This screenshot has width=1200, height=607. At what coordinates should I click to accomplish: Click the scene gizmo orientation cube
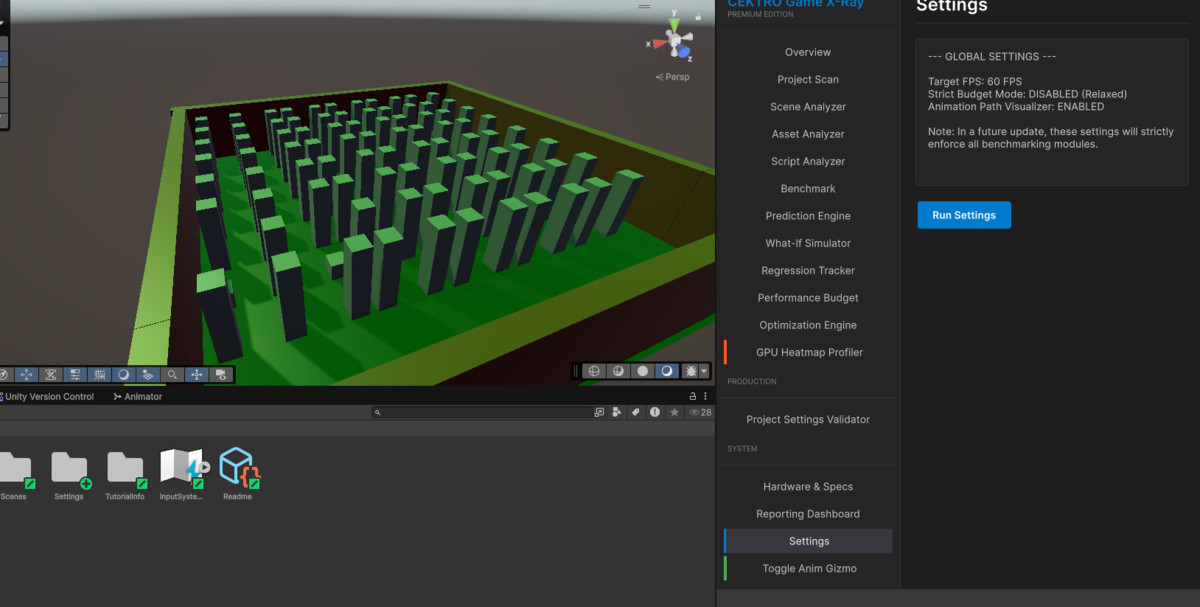click(676, 42)
